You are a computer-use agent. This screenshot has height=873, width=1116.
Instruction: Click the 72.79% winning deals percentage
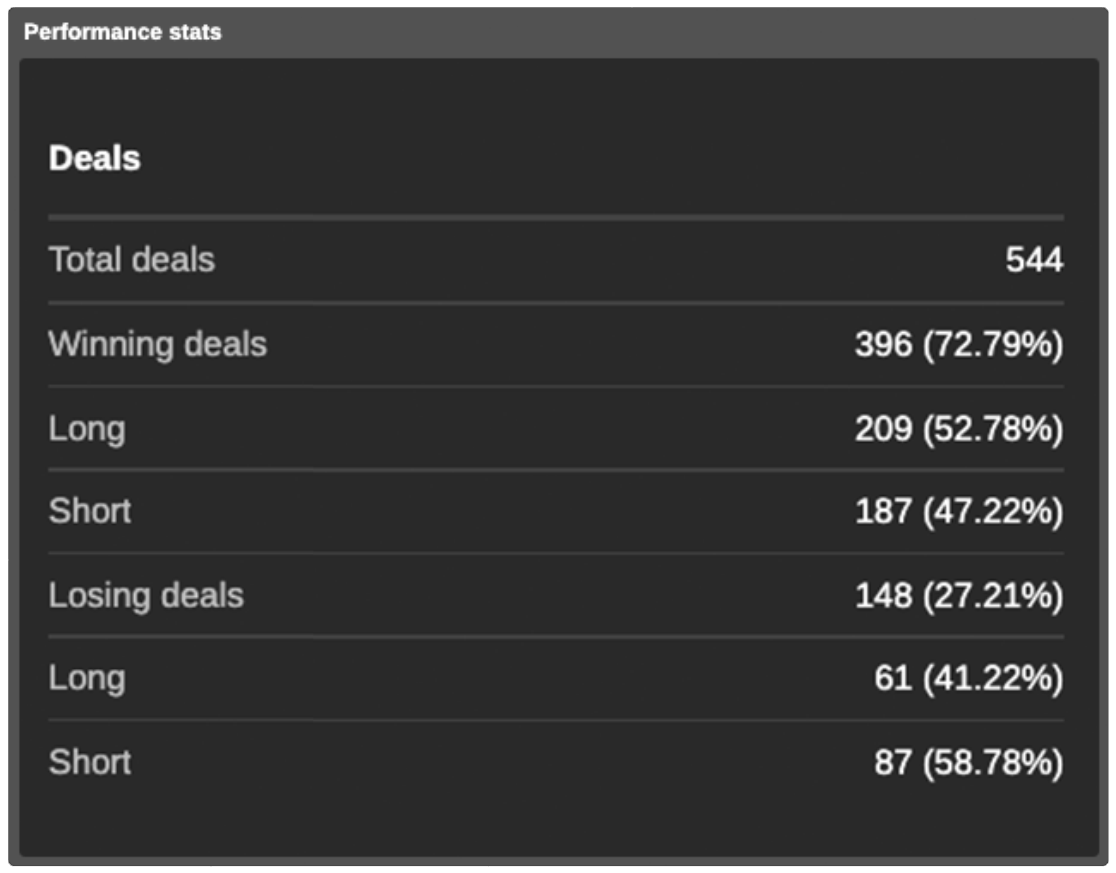[x=993, y=345]
